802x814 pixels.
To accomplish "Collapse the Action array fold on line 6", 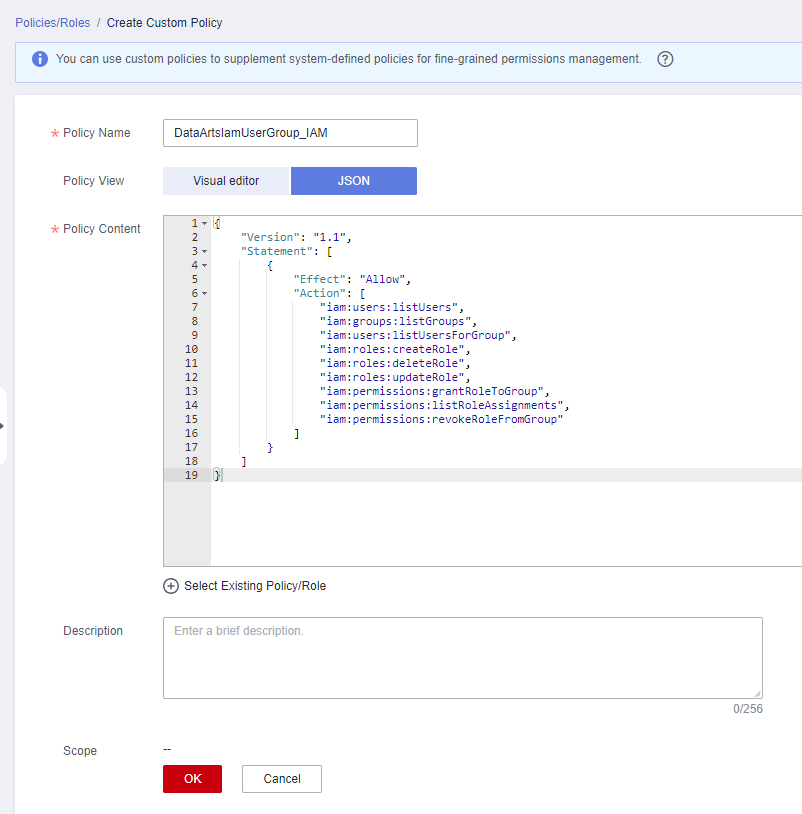I will tap(205, 293).
